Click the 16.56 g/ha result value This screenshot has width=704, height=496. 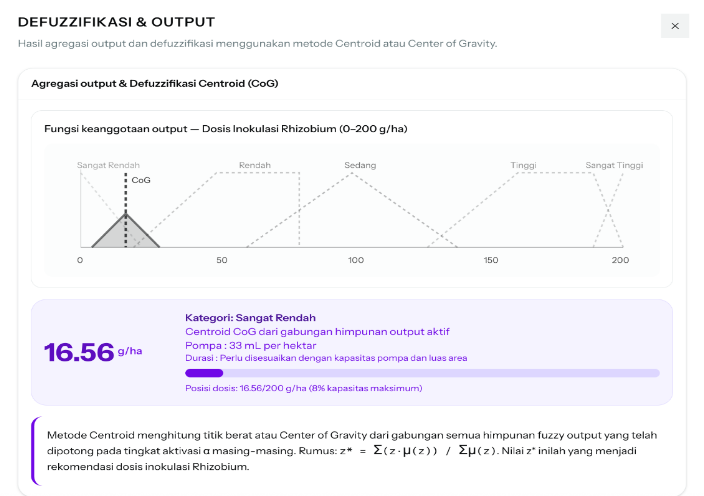pos(93,352)
